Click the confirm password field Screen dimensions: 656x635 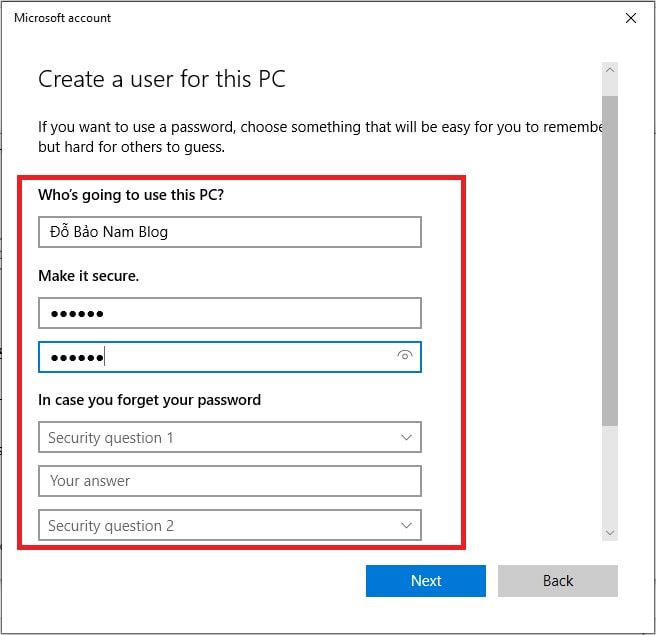pyautogui.click(x=230, y=357)
